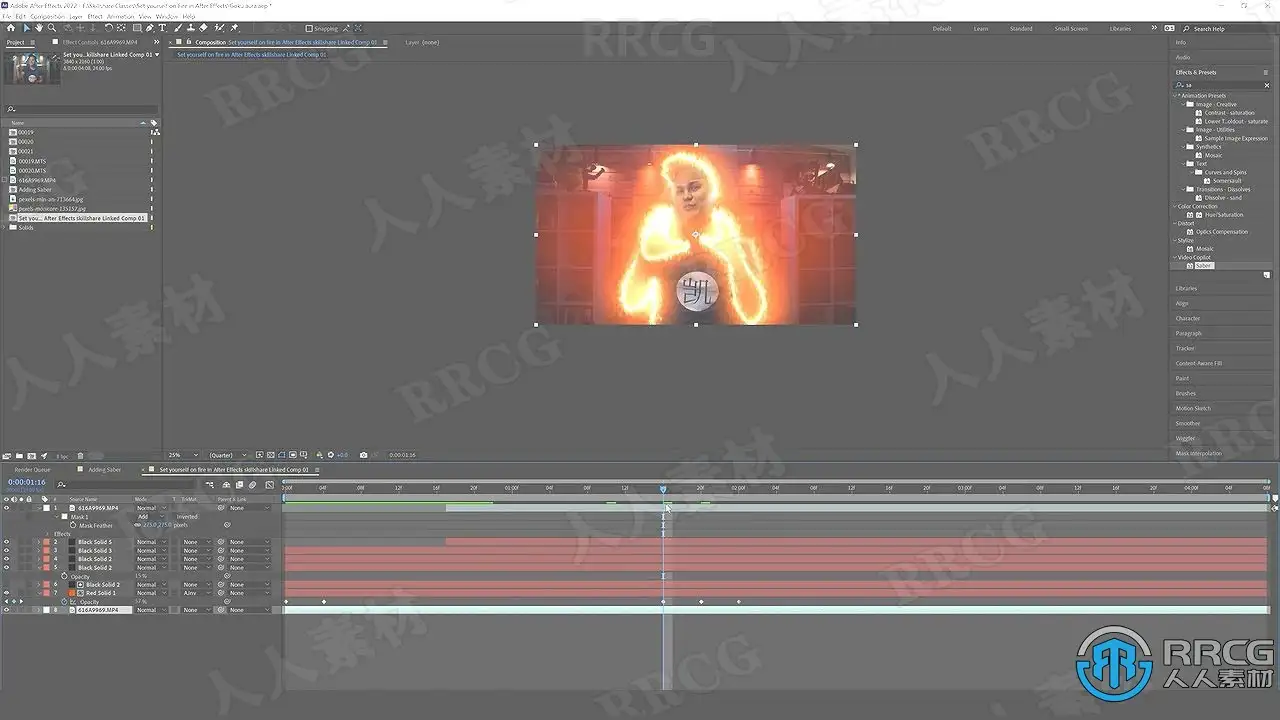This screenshot has height=720, width=1280.
Task: Open the Libraries panel on the right
Action: [1186, 289]
